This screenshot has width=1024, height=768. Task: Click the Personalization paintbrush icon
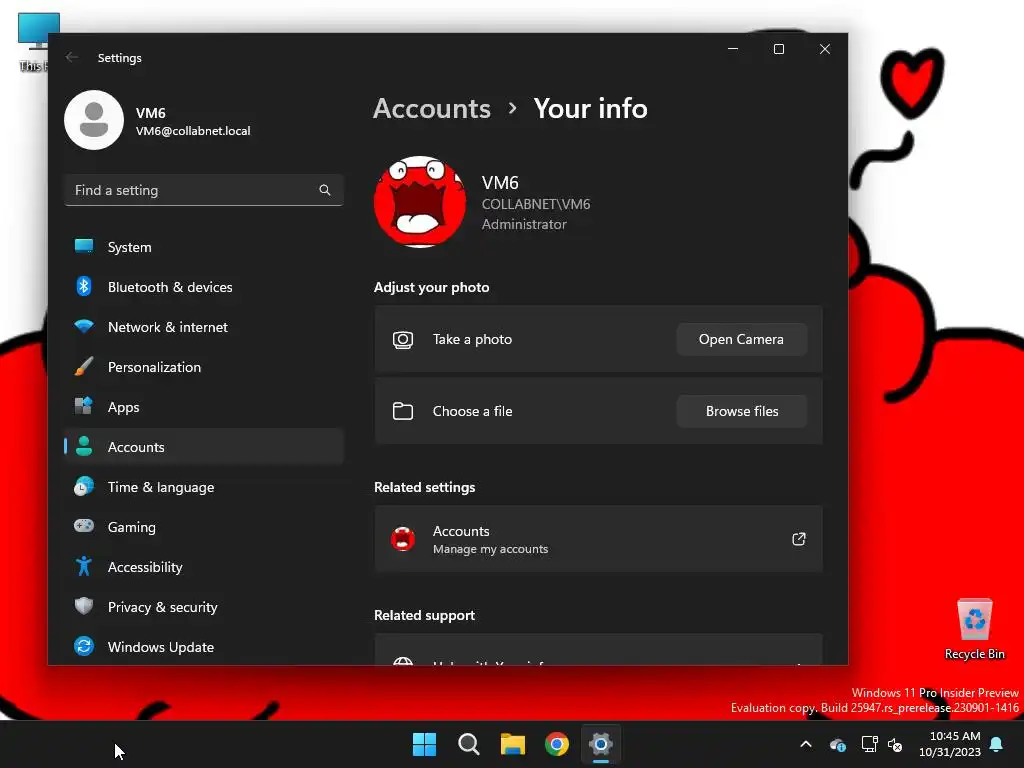84,366
